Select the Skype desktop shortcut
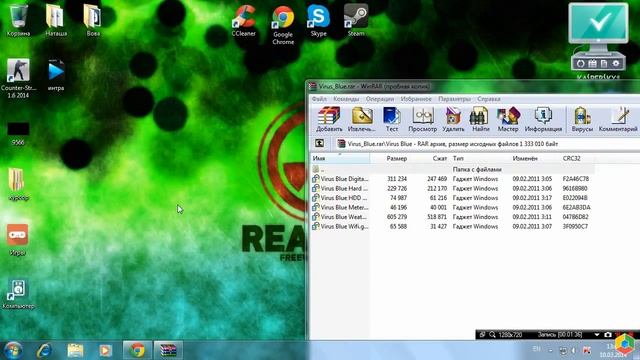Screen dimensions: 640x360 (x=318, y=20)
